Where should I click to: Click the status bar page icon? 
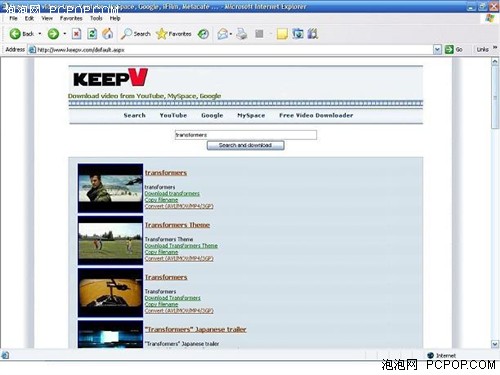click(5, 355)
